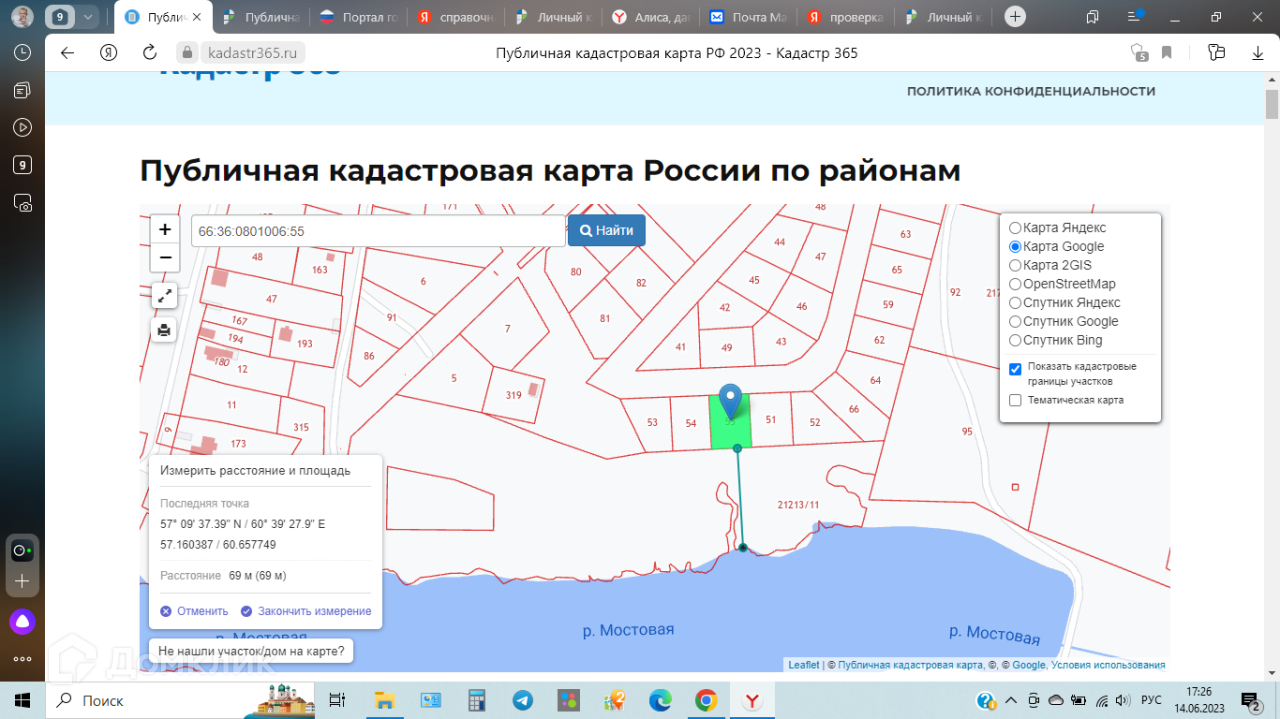The image size is (1280, 719).
Task: Open the browser downloads icon
Action: [1258, 53]
